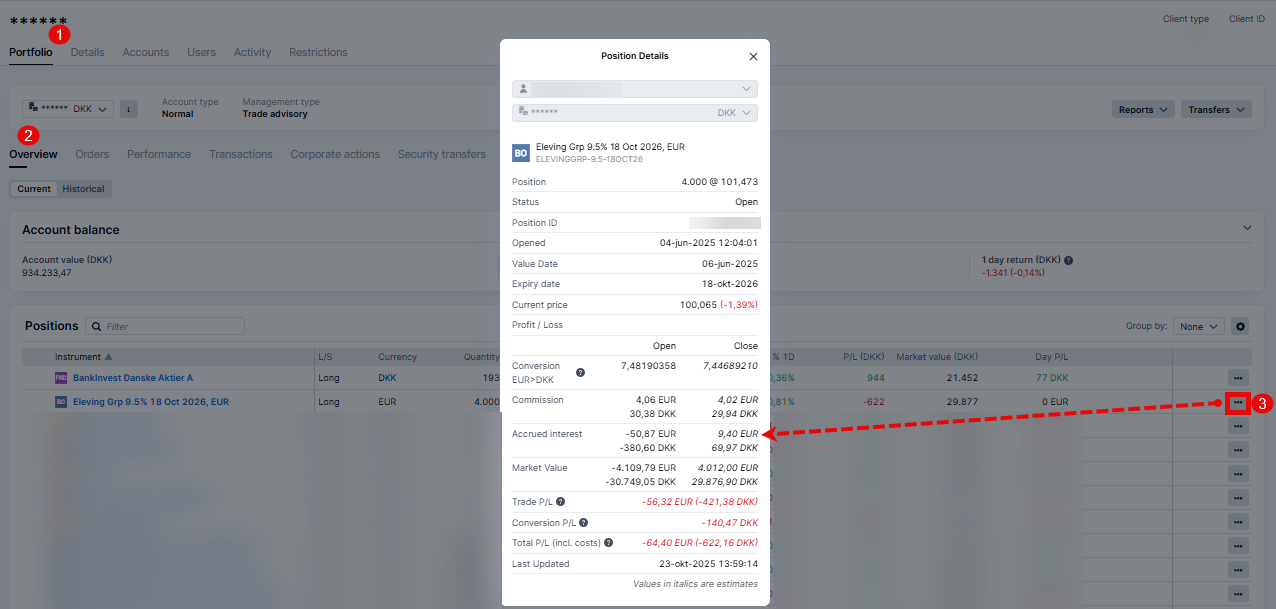This screenshot has width=1276, height=609.
Task: Open more options for BankInvest Danske Aktier A
Action: (x=1238, y=378)
